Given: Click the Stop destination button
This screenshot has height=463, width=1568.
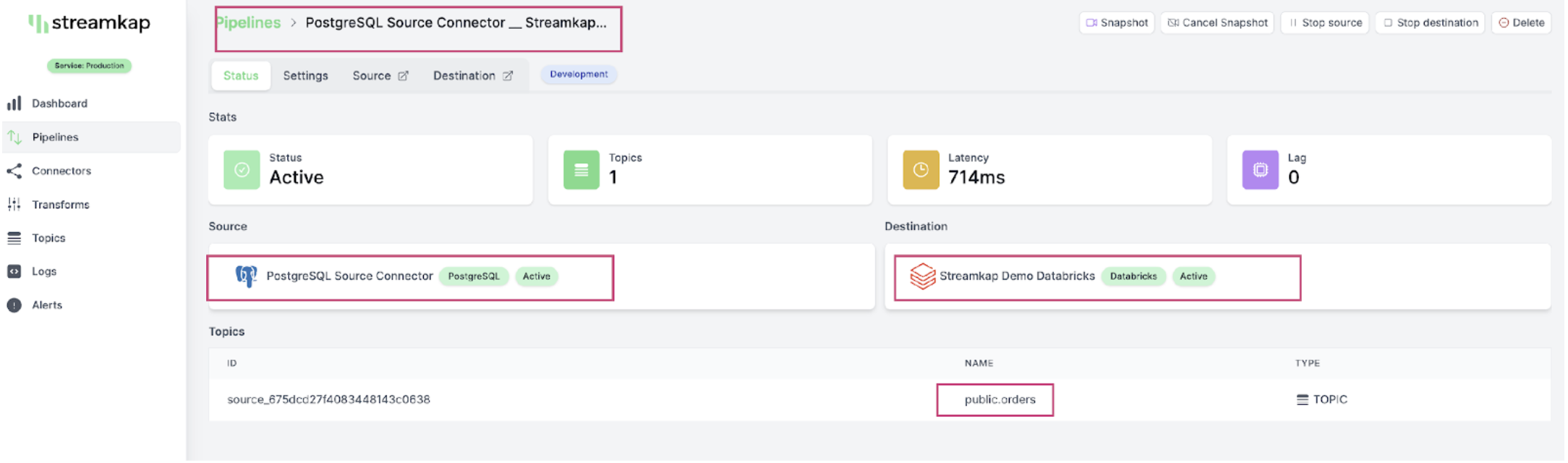Looking at the screenshot, I should tap(1430, 23).
